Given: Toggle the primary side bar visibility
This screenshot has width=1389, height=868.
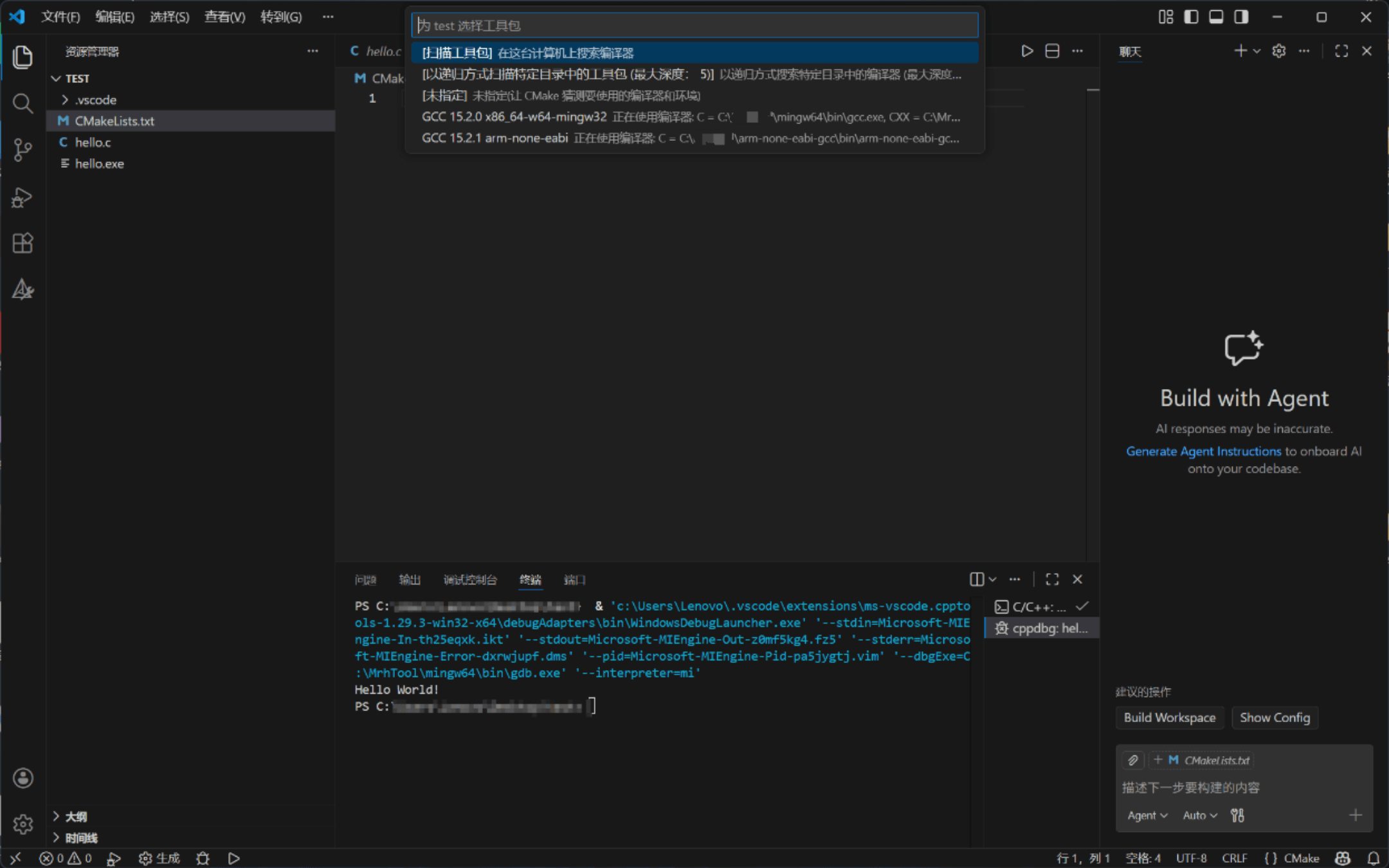Looking at the screenshot, I should (1192, 17).
